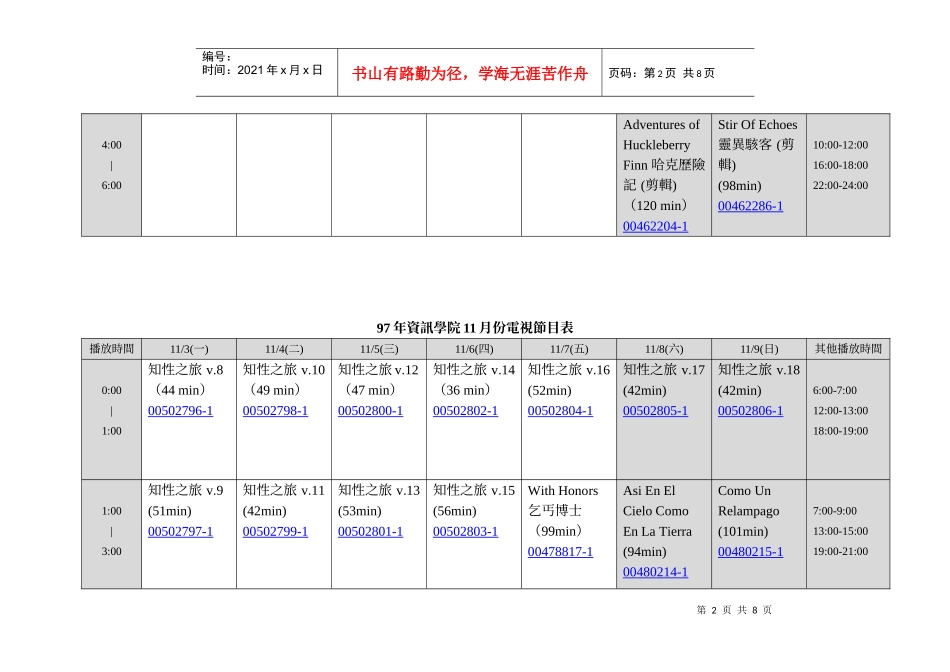Image resolution: width=950 pixels, height=672 pixels.
Task: Click the (101min) duration text
Action: tap(743, 531)
